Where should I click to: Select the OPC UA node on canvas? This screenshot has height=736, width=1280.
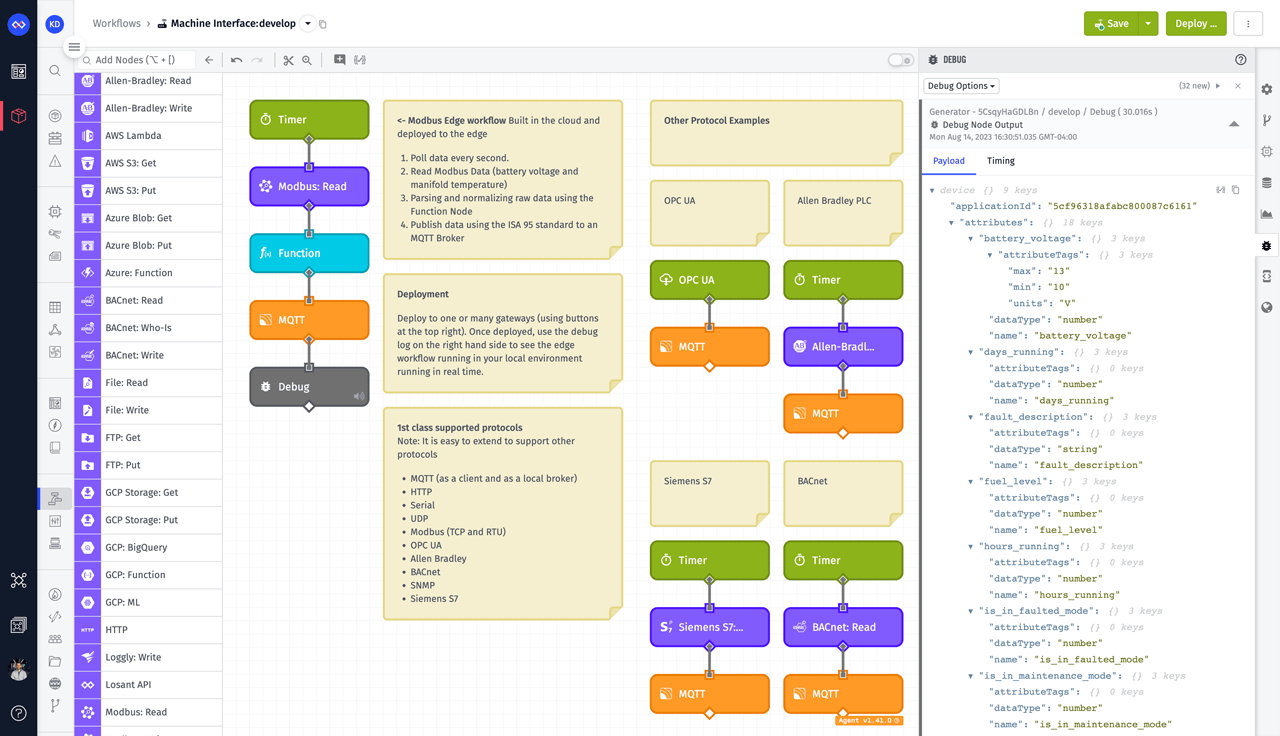tap(710, 280)
